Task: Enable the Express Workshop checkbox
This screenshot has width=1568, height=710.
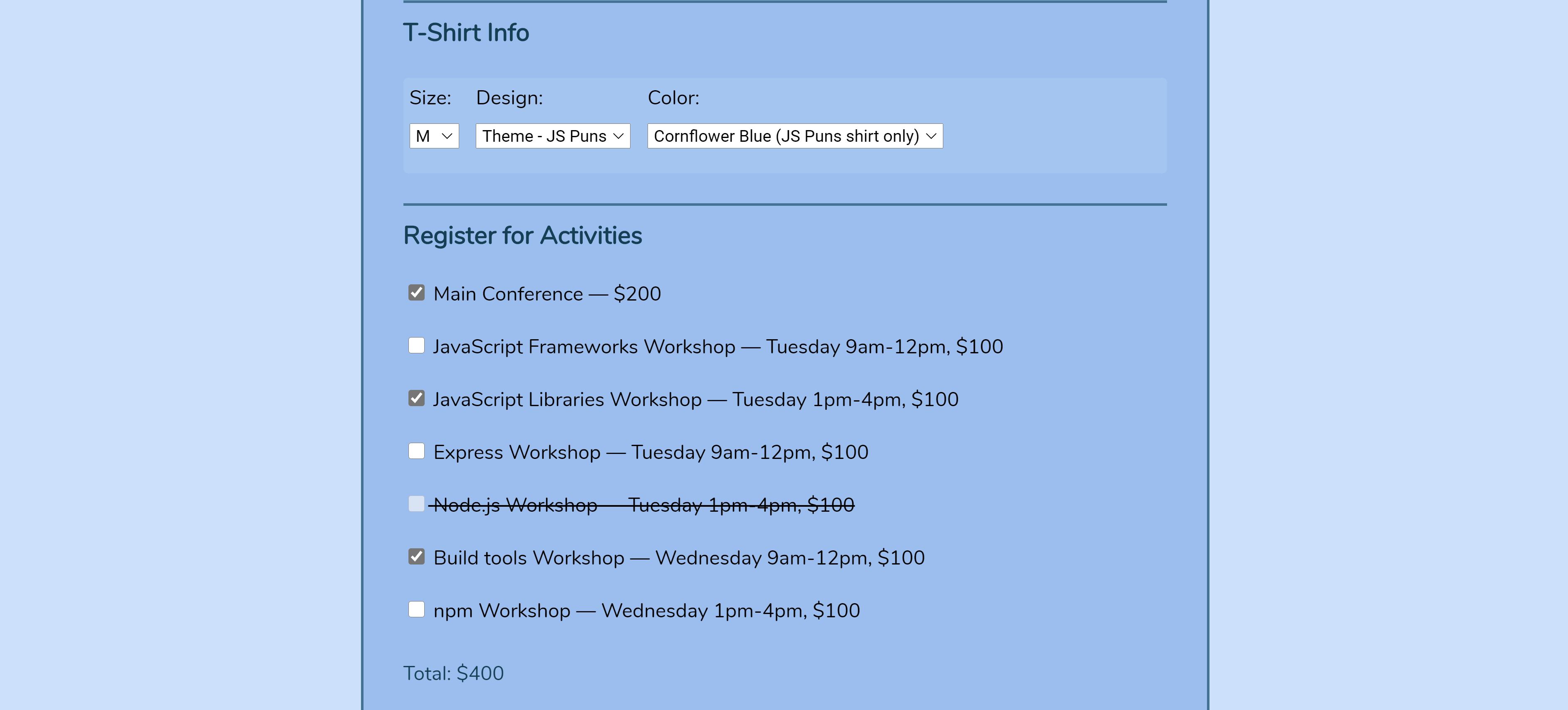Action: [416, 451]
